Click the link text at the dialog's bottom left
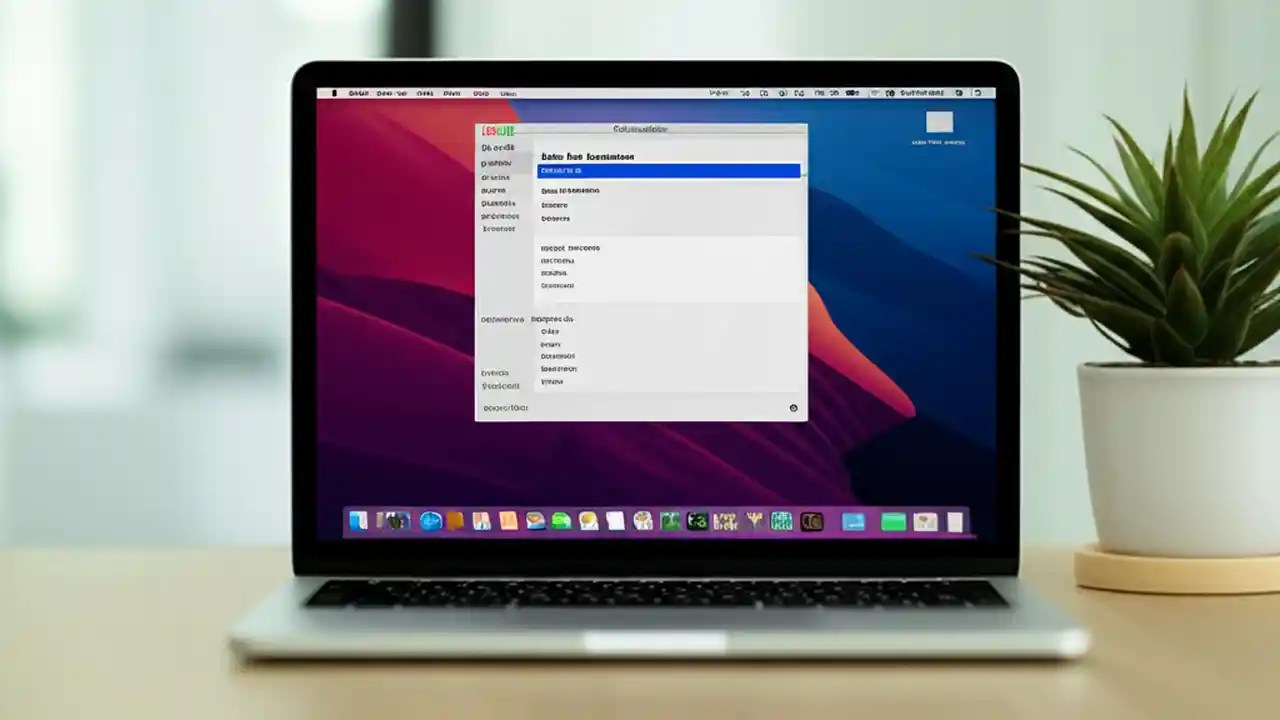 [x=506, y=408]
